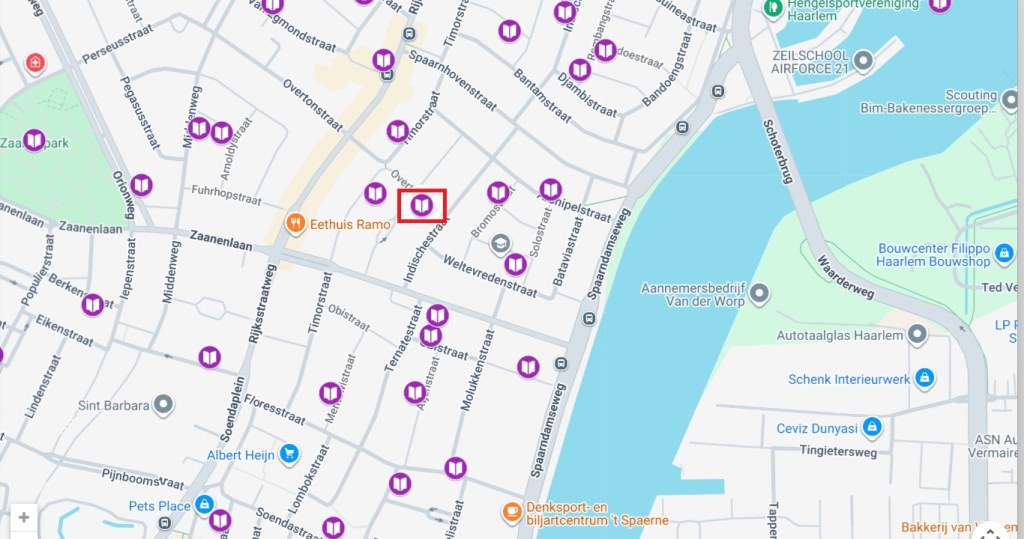Open Bouwcenter Filippo Haarlem Bouwshop pin

(x=1004, y=252)
